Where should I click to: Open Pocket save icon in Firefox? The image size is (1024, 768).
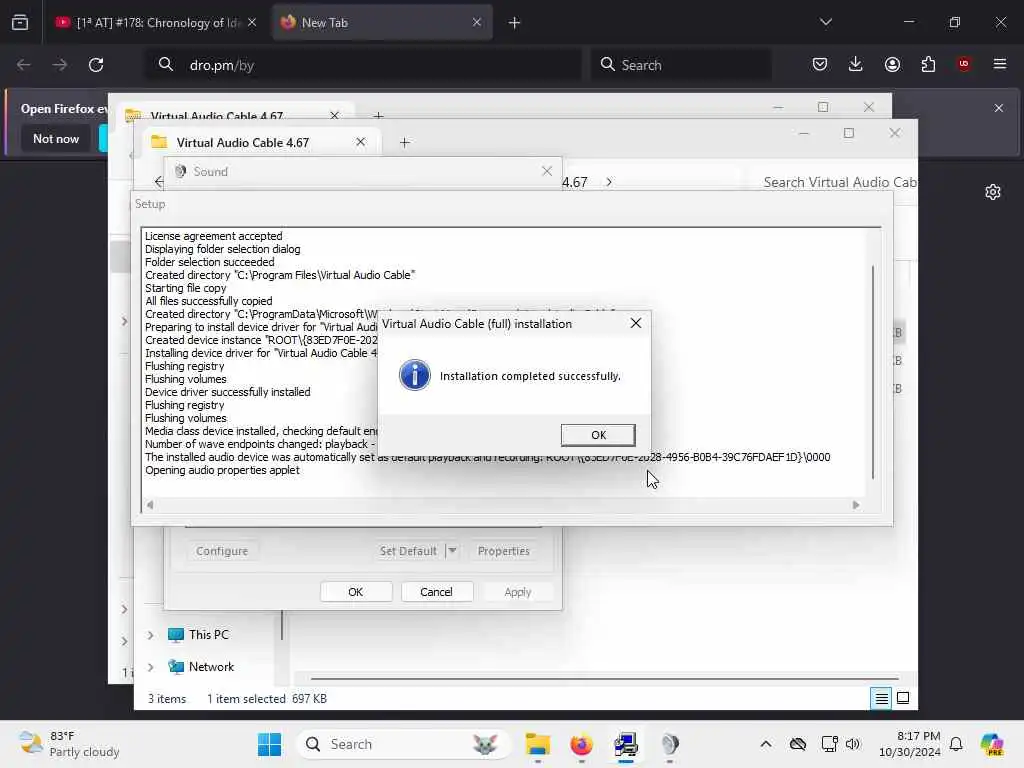[820, 64]
